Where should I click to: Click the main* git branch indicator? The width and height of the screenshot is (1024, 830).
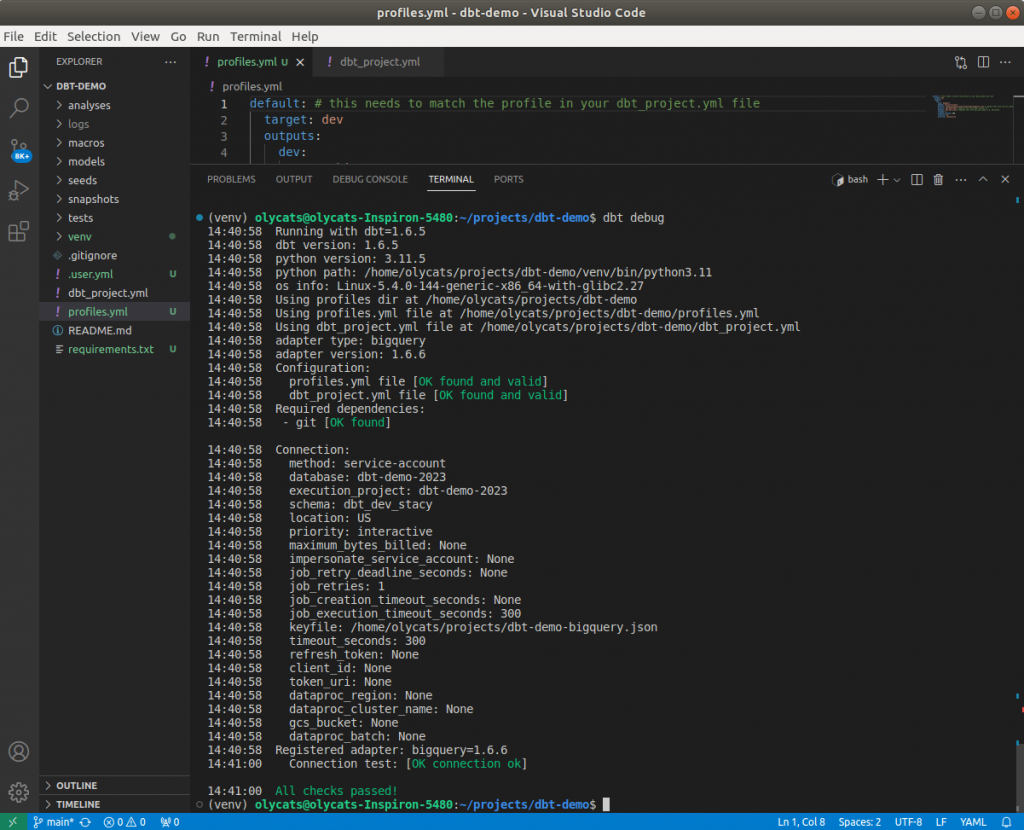click(x=53, y=822)
